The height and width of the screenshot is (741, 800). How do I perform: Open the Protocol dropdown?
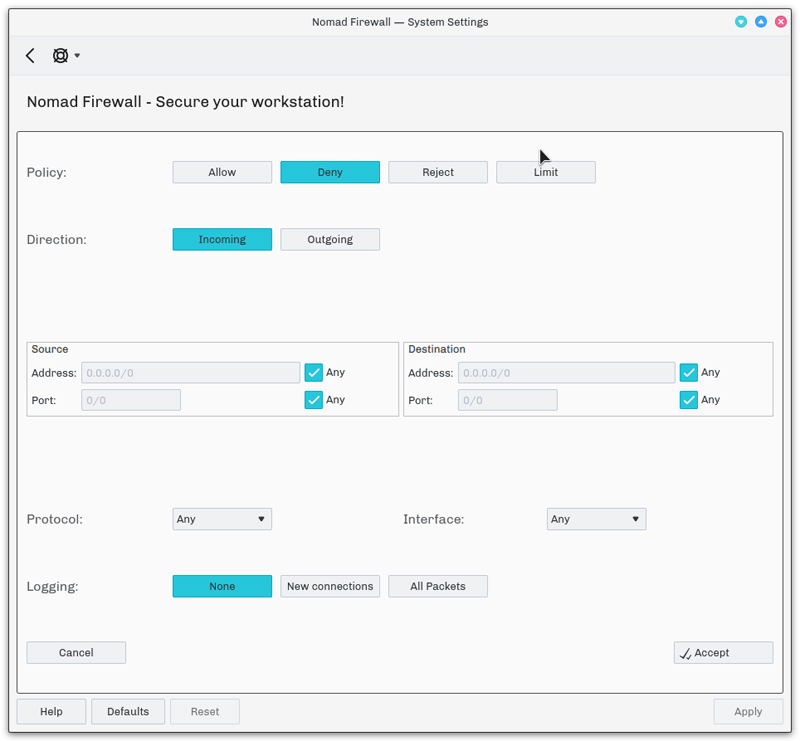pos(222,519)
